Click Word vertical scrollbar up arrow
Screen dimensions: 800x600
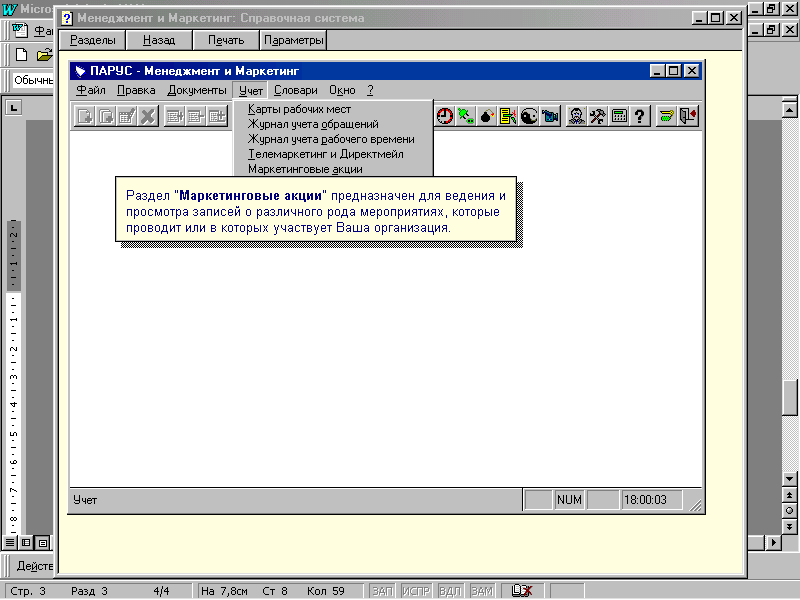789,109
